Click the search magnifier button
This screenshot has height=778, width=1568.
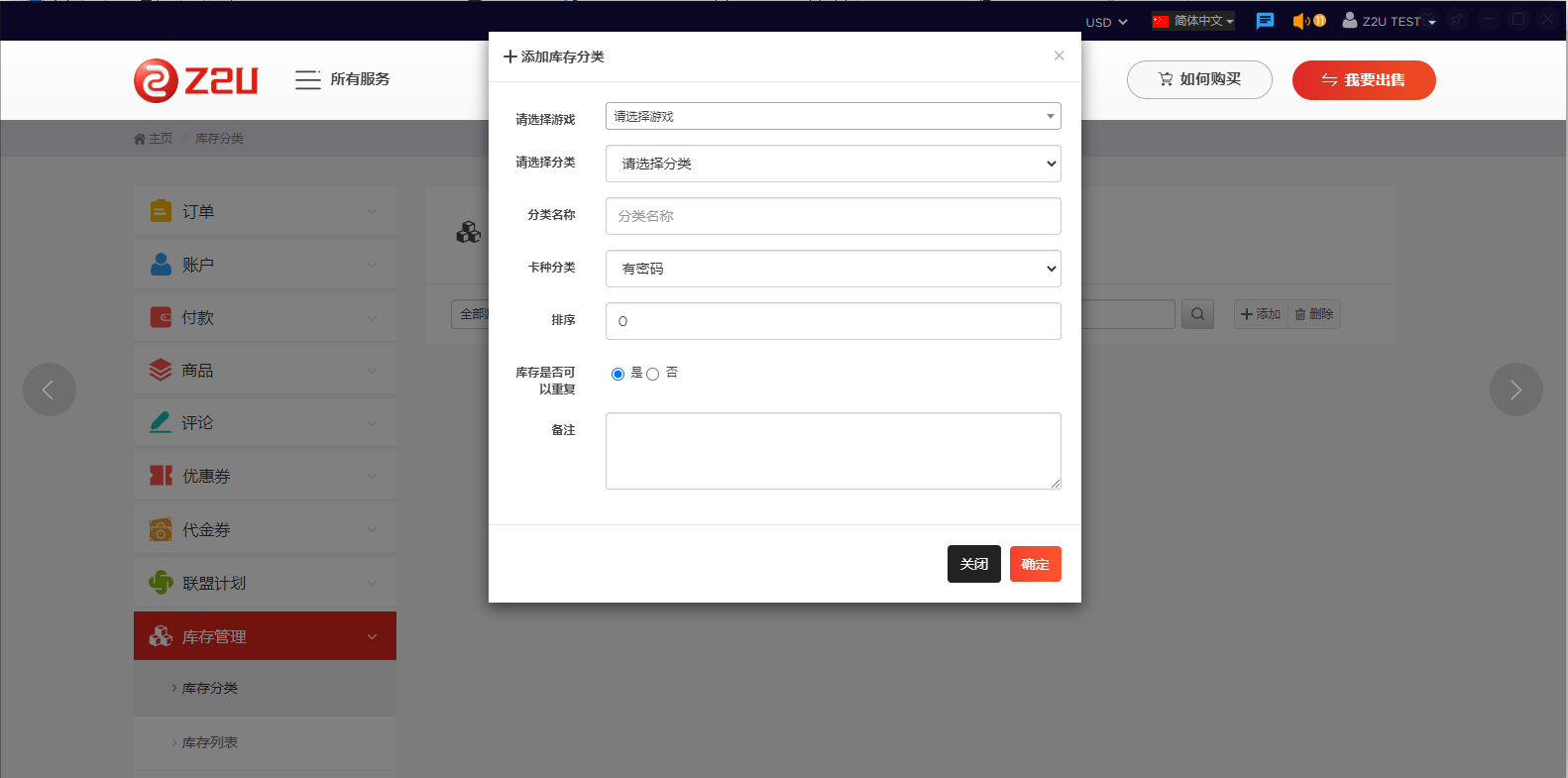click(x=1197, y=314)
